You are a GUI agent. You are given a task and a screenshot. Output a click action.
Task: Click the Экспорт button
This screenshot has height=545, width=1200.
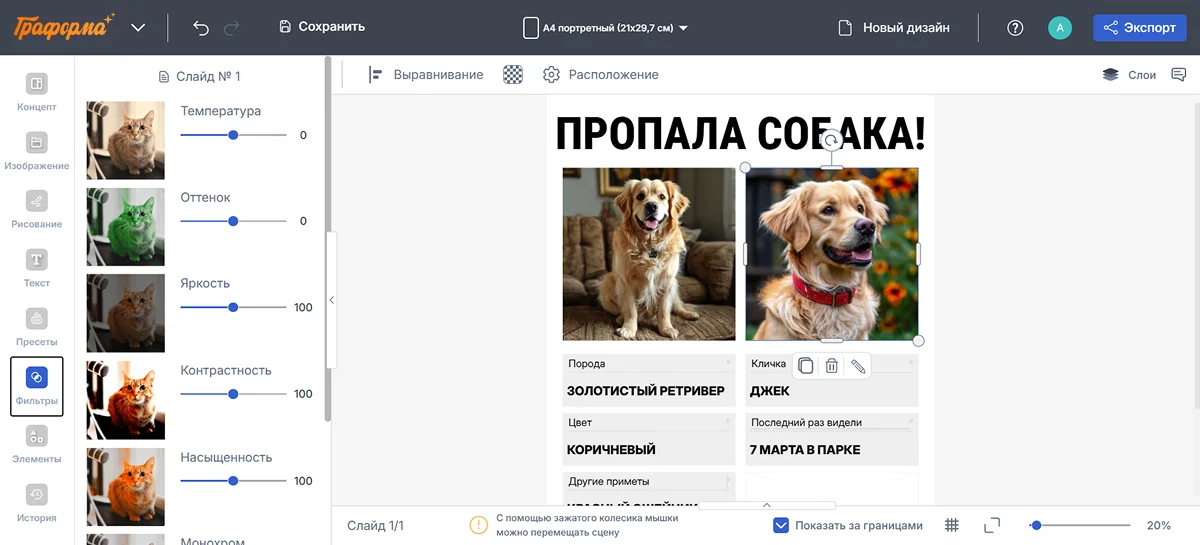click(1139, 28)
